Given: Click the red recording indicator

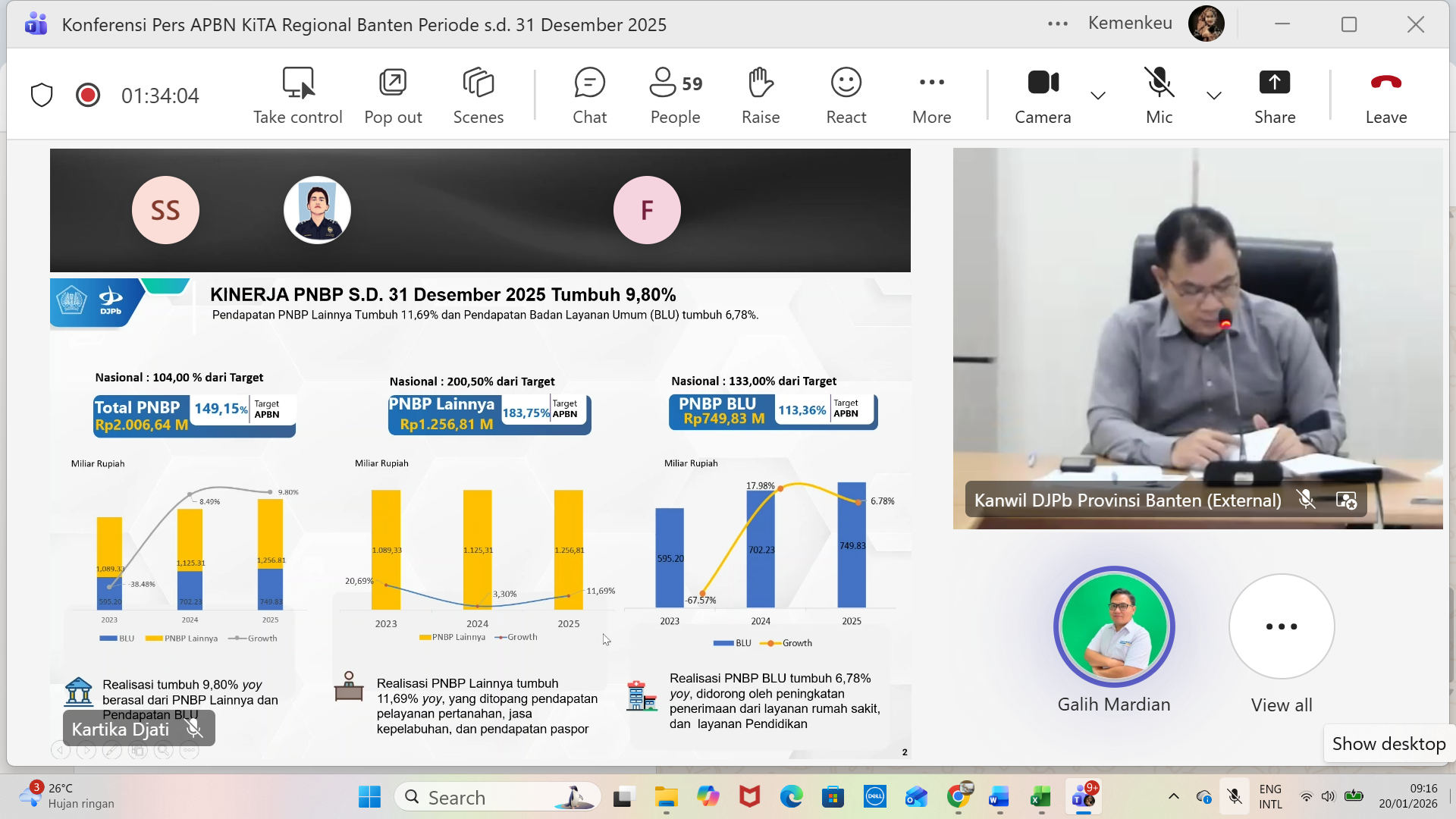Looking at the screenshot, I should click(x=88, y=96).
